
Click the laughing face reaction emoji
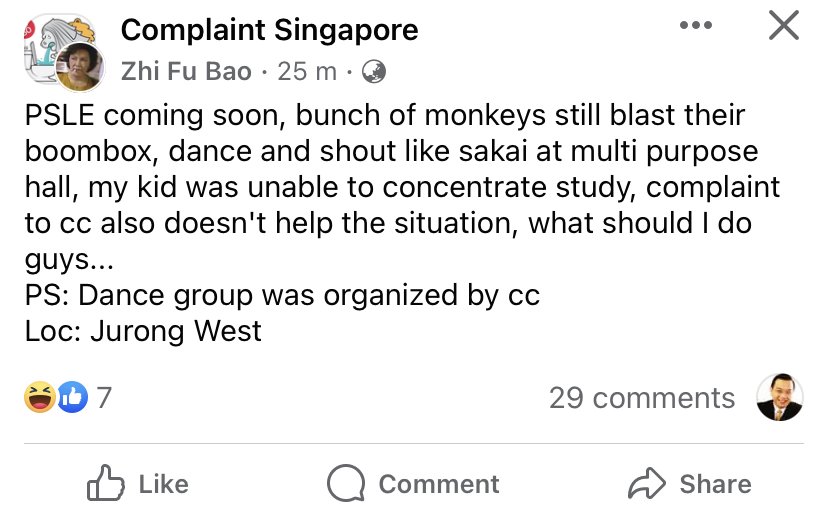[39, 398]
